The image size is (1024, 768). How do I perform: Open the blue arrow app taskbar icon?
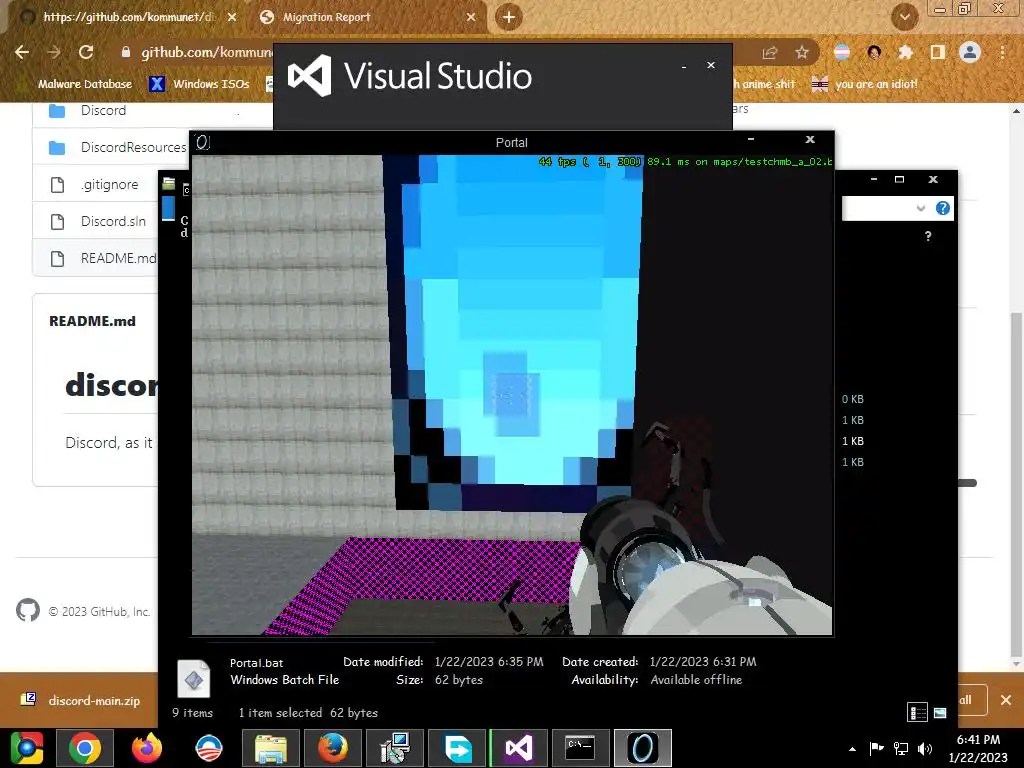(x=457, y=748)
